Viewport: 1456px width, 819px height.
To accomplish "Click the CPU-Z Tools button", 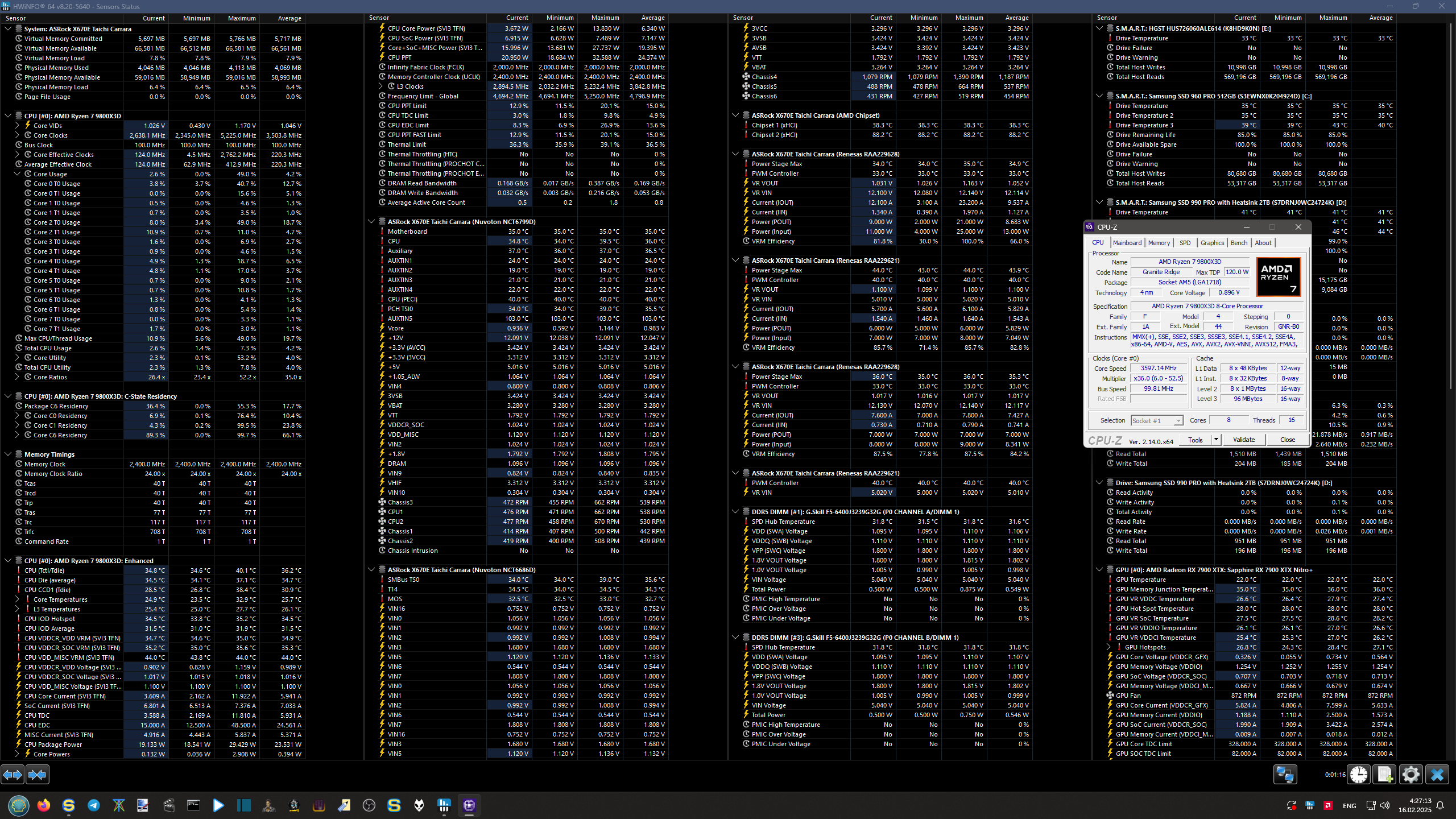I will click(1195, 440).
